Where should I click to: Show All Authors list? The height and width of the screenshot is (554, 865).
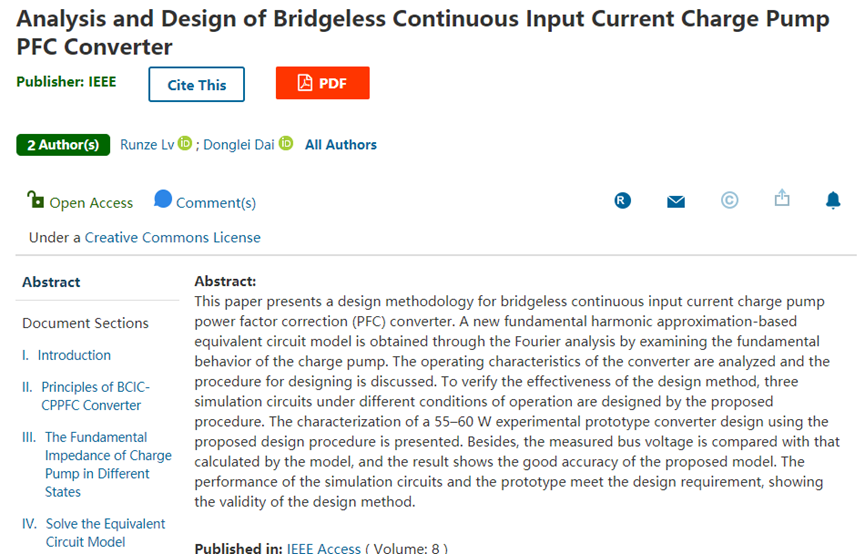pyautogui.click(x=341, y=145)
